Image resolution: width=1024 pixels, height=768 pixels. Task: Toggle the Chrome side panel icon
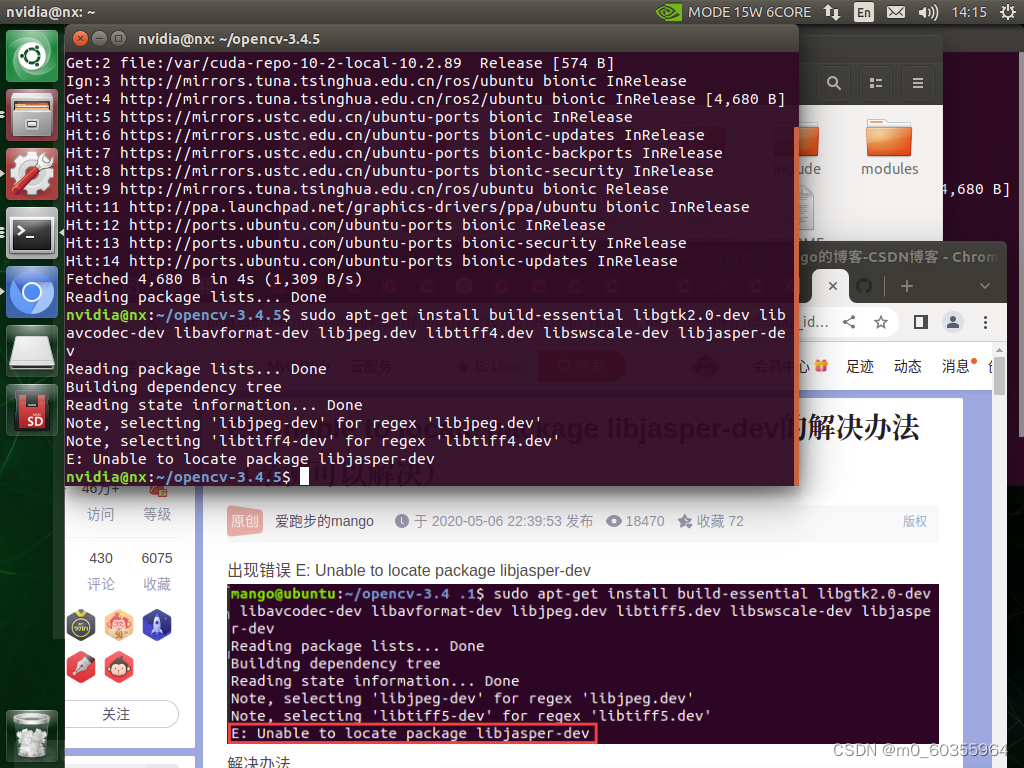pos(921,322)
